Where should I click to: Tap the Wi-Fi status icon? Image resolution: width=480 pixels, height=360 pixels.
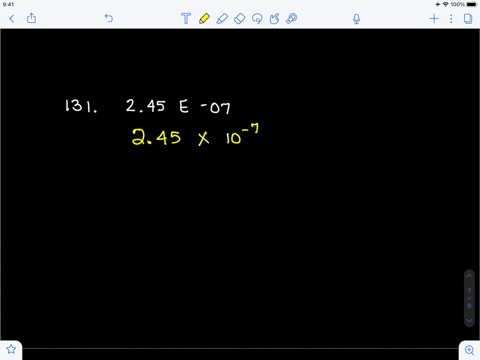point(446,4)
